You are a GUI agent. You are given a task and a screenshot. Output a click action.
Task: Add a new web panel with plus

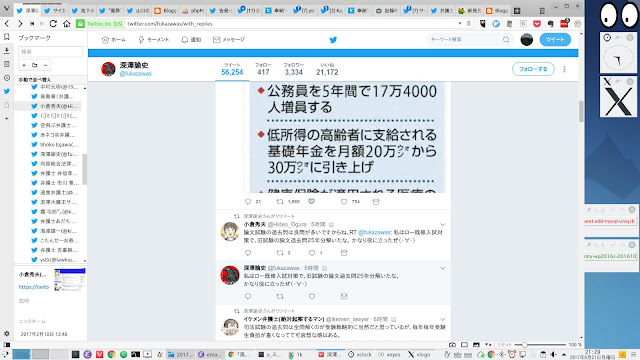(x=7, y=118)
